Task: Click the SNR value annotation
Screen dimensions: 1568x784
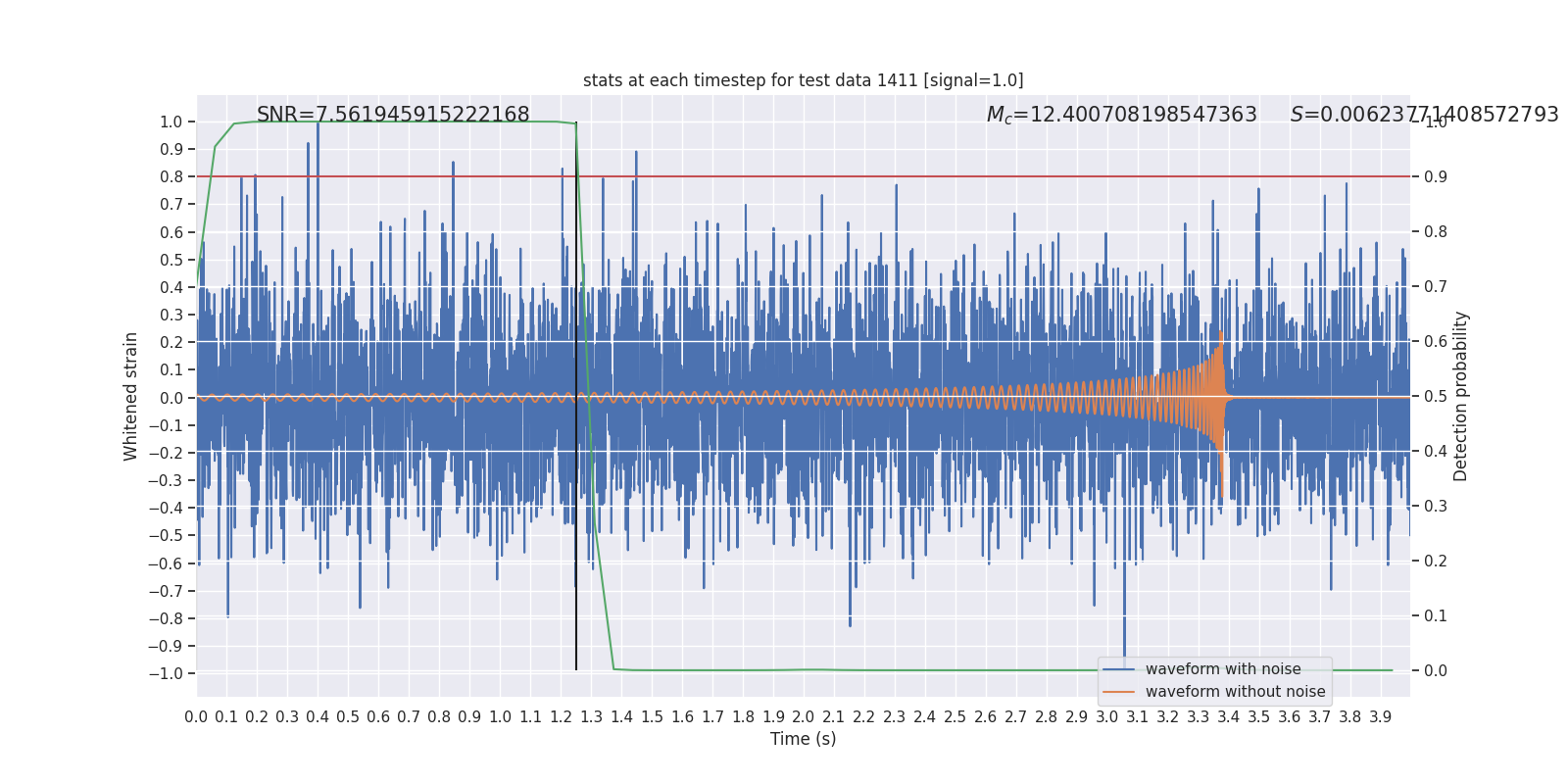Action: (x=393, y=115)
